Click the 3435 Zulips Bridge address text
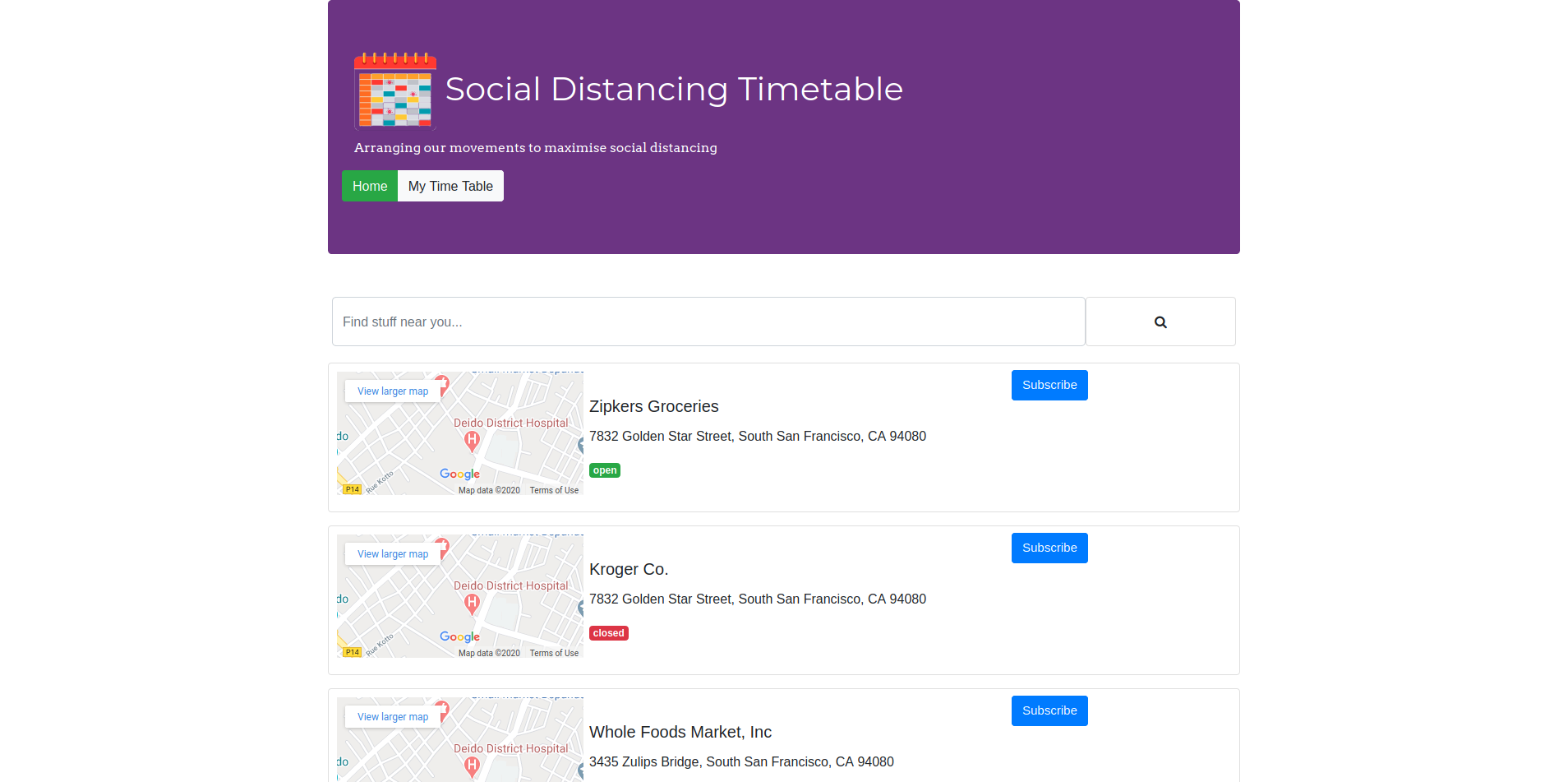 tap(741, 761)
